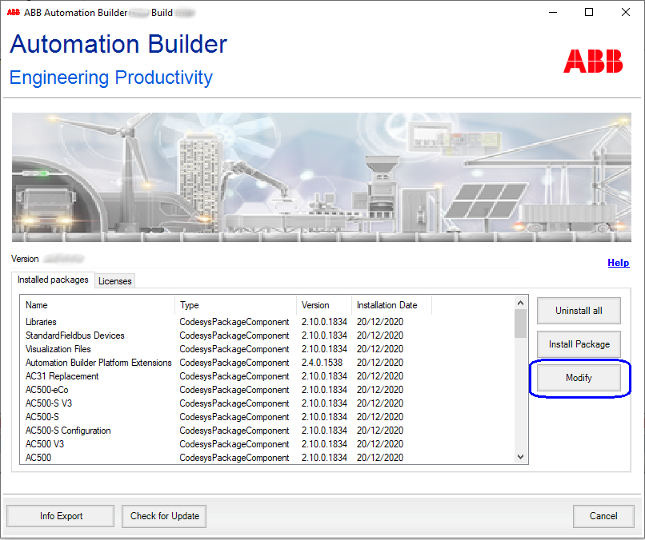Screen dimensions: 645x540
Task: Open the Help link
Action: pos(618,263)
